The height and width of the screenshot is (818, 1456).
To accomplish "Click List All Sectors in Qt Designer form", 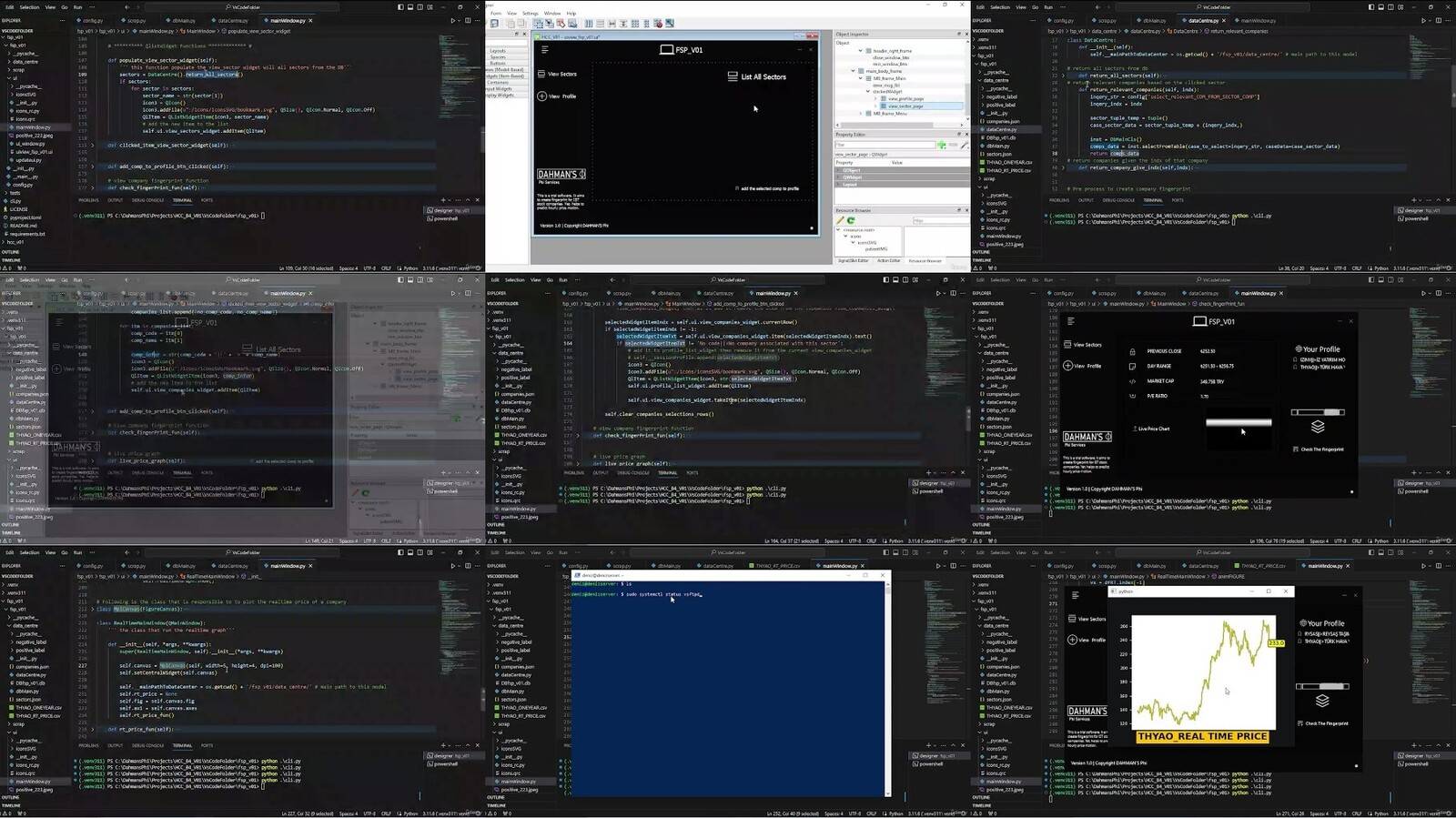I will click(x=757, y=77).
